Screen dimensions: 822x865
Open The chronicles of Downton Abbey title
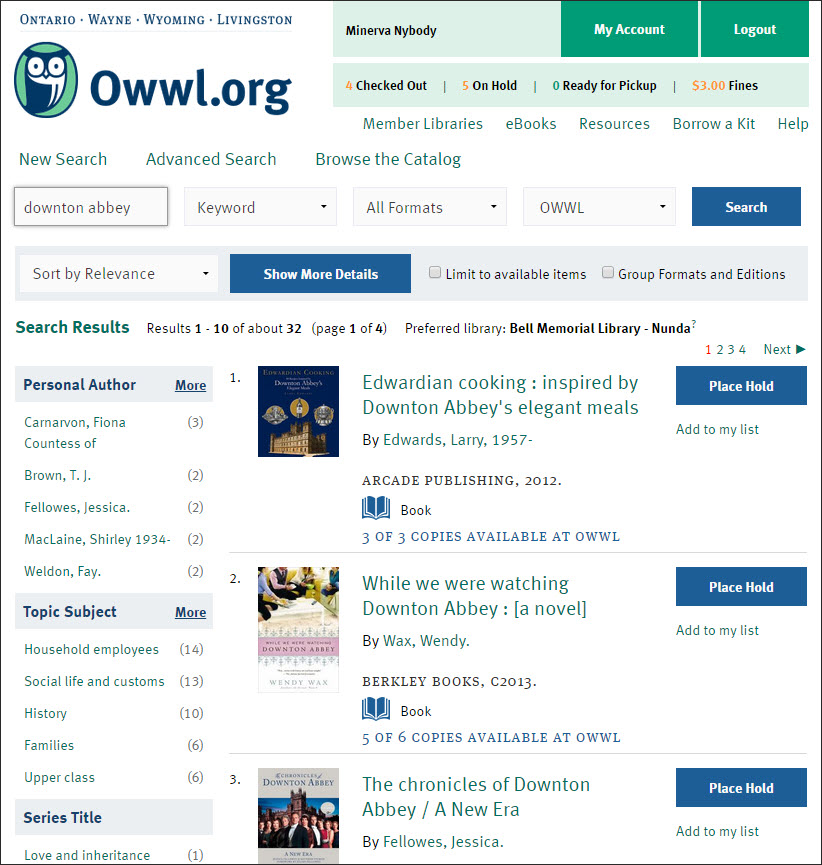476,797
